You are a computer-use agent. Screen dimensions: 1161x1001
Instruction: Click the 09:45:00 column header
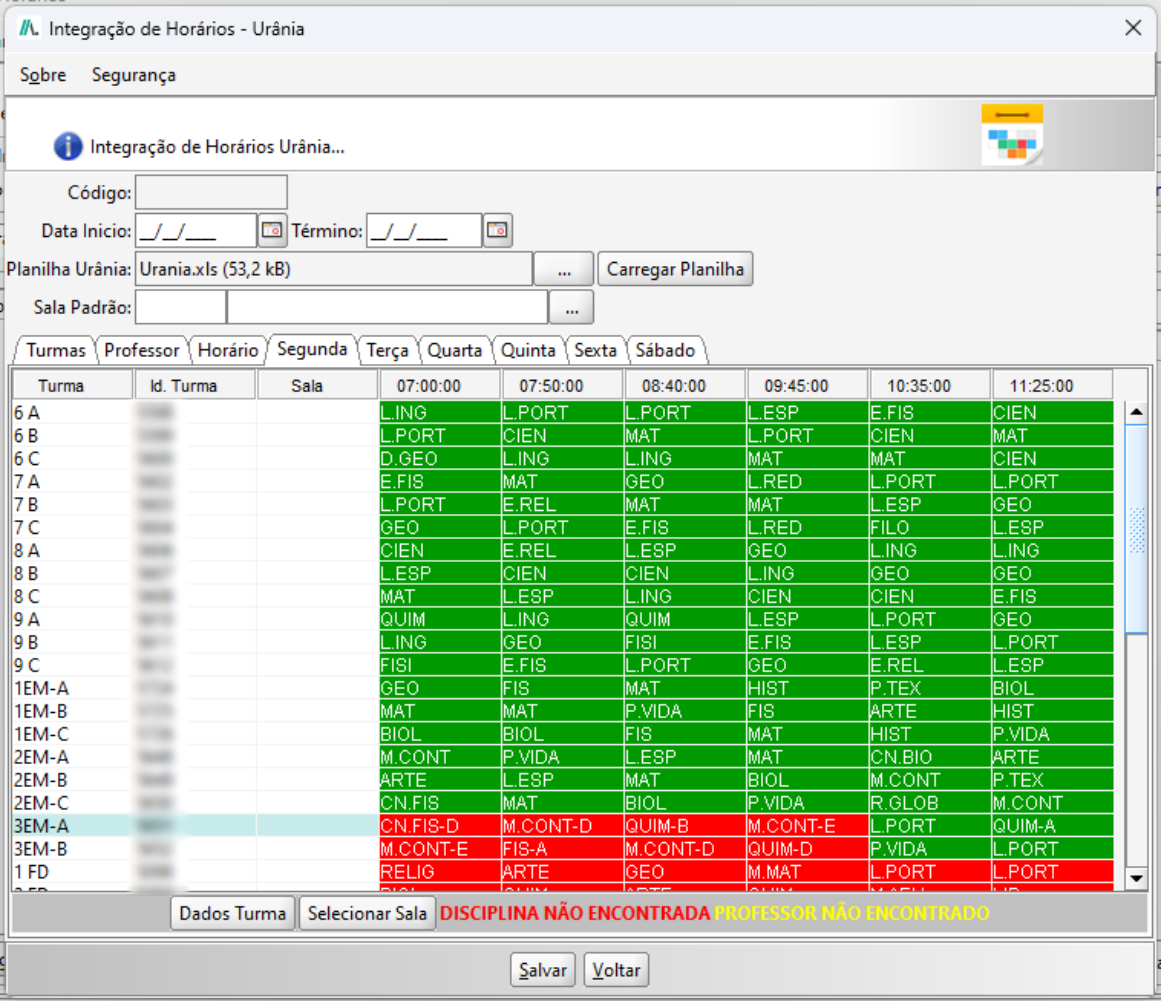tap(808, 386)
